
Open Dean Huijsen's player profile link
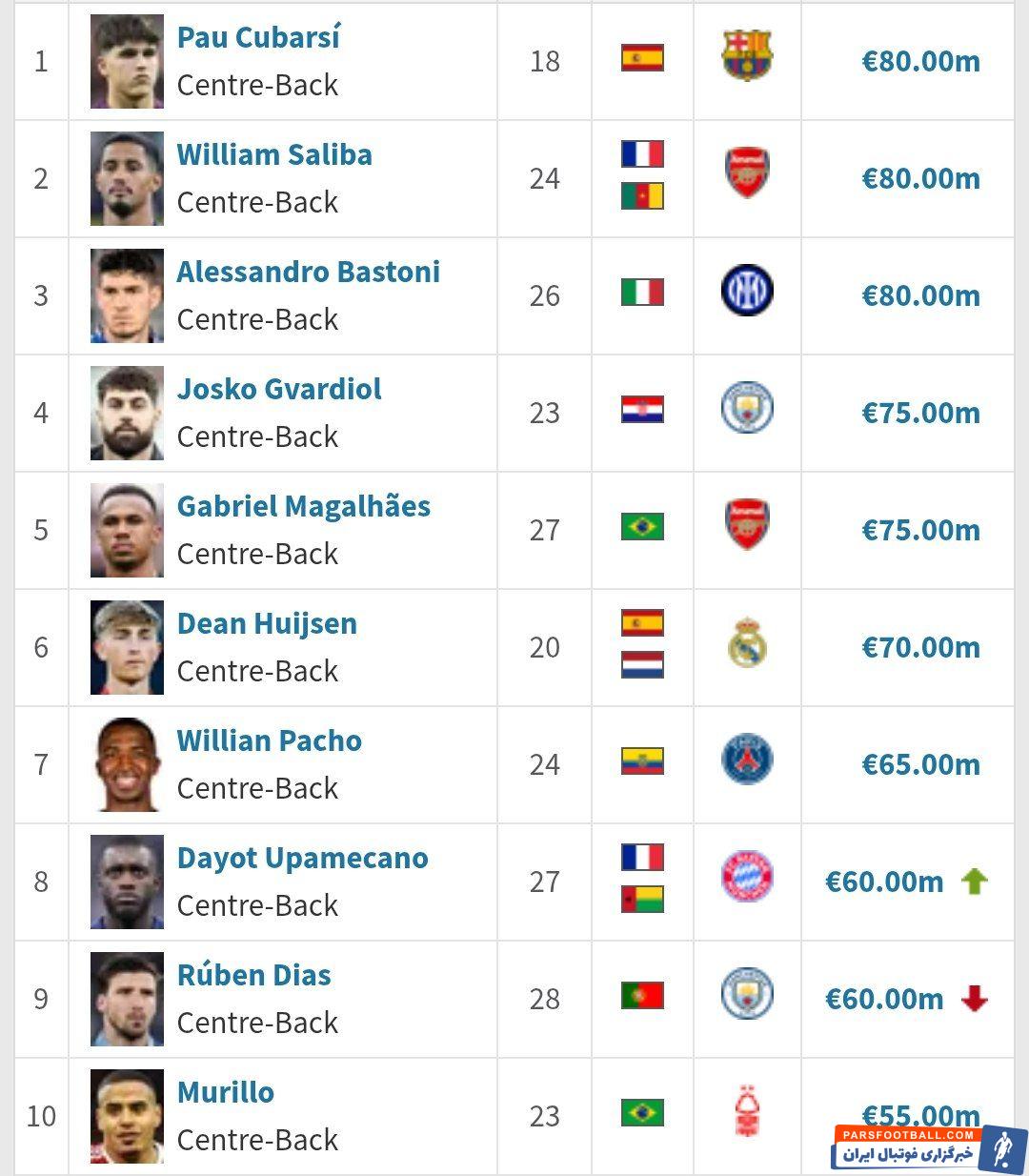(267, 624)
